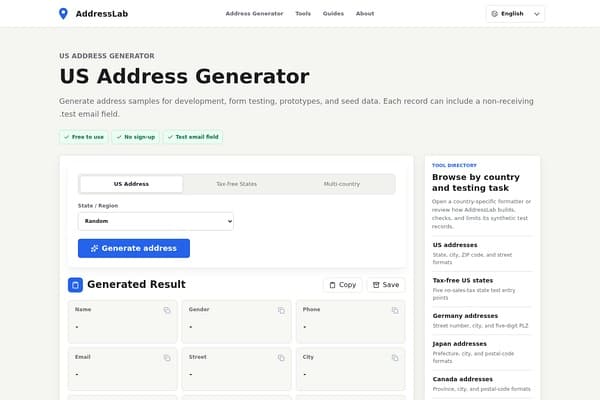Click the State / Region label
Viewport: 600px width, 400px height.
(98, 206)
